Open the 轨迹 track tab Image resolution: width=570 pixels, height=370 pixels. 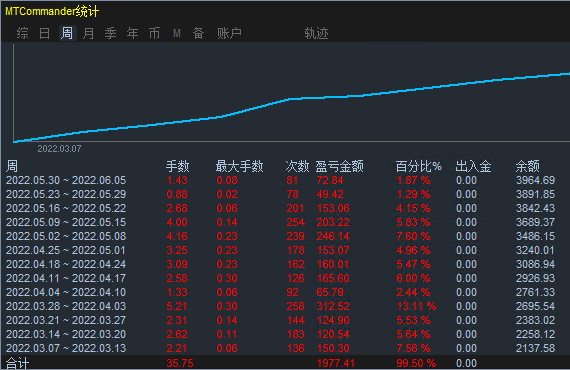click(316, 33)
